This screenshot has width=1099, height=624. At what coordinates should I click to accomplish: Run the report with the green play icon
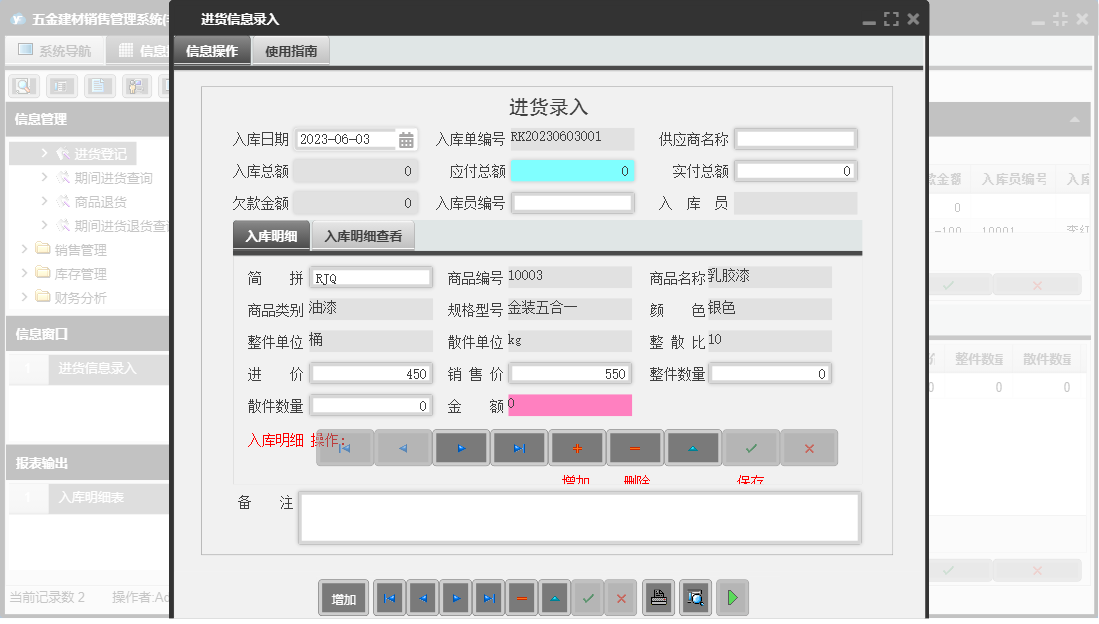(x=731, y=597)
